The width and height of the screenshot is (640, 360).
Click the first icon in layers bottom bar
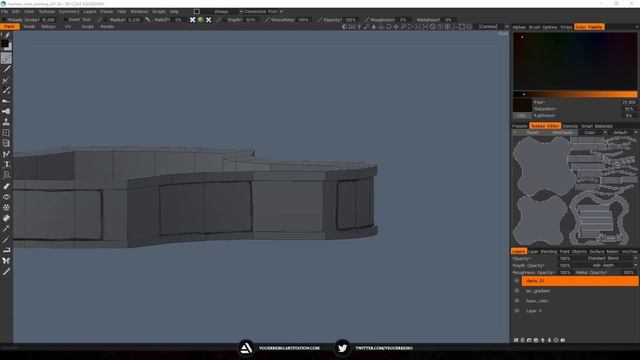[x=516, y=340]
